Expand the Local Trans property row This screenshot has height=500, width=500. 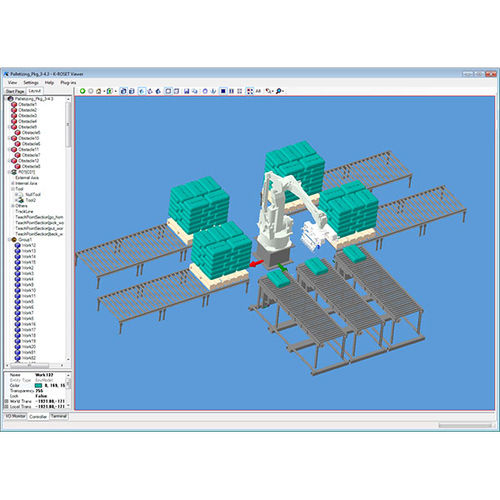pos(6,407)
